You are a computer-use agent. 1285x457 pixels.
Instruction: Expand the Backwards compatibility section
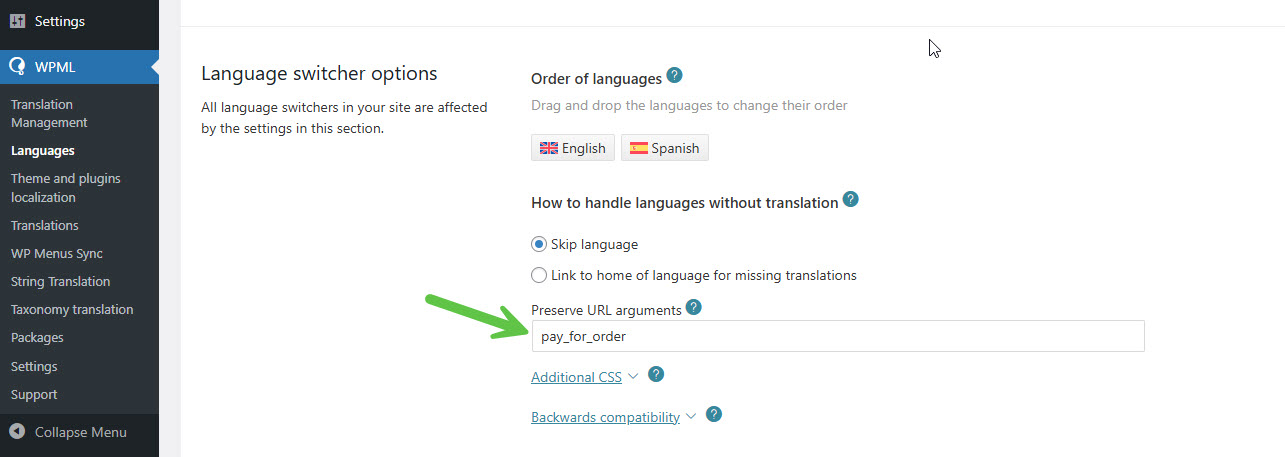(x=605, y=417)
